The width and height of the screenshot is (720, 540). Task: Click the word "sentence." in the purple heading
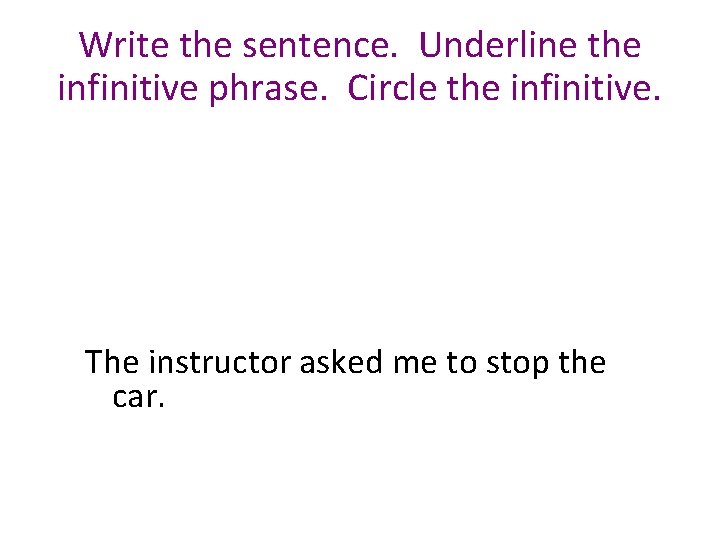pyautogui.click(x=320, y=46)
